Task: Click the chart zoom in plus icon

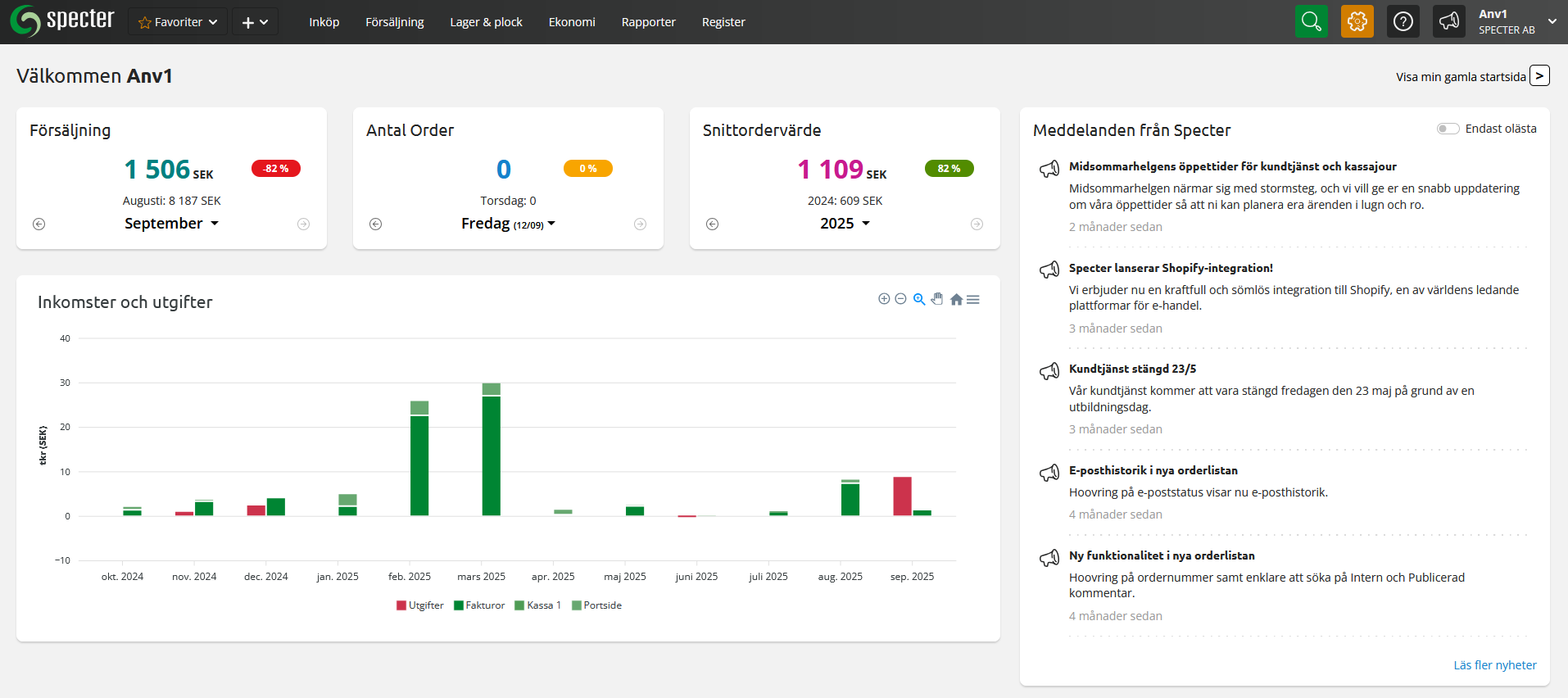Action: (884, 299)
